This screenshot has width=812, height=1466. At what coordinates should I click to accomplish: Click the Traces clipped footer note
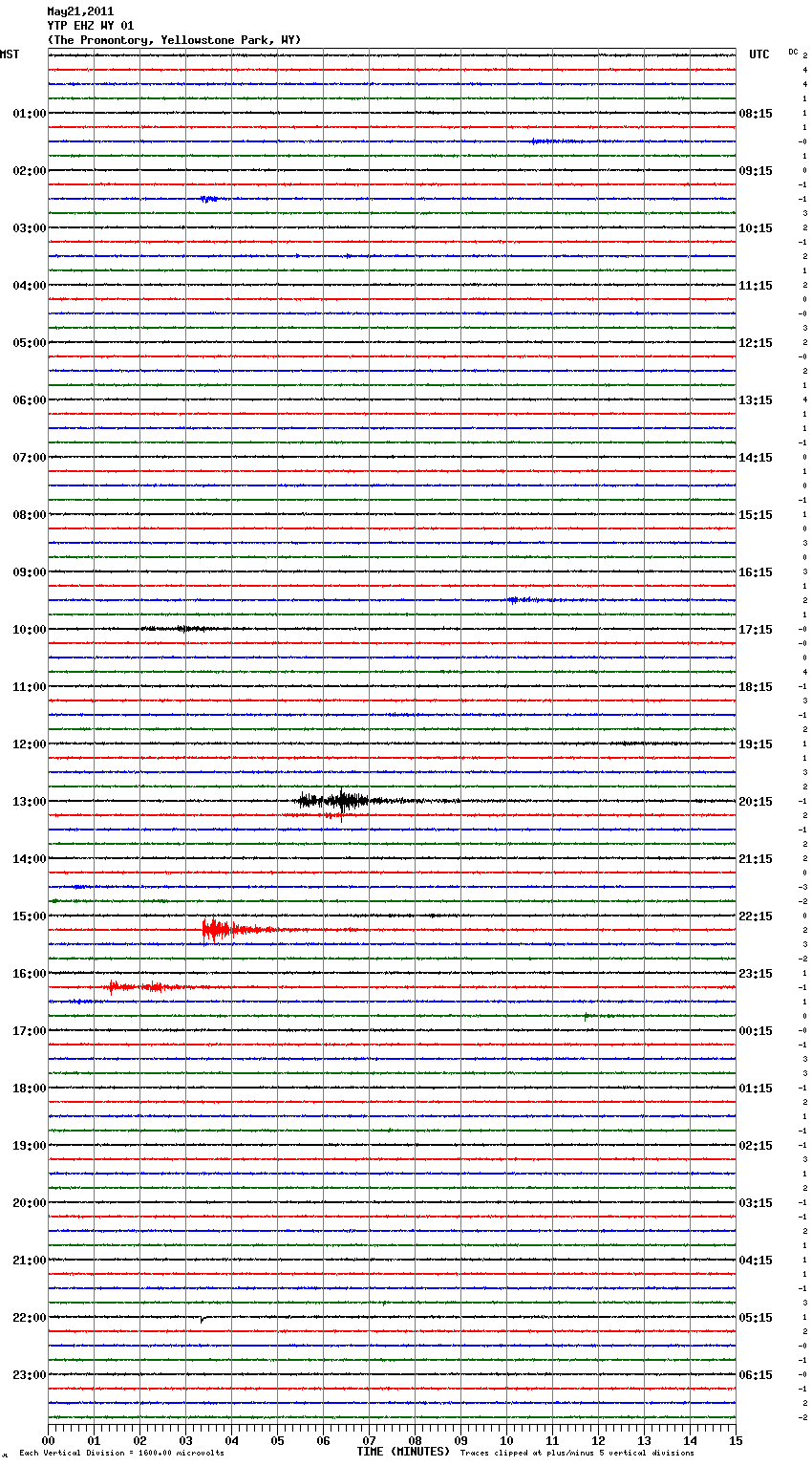[x=577, y=1453]
